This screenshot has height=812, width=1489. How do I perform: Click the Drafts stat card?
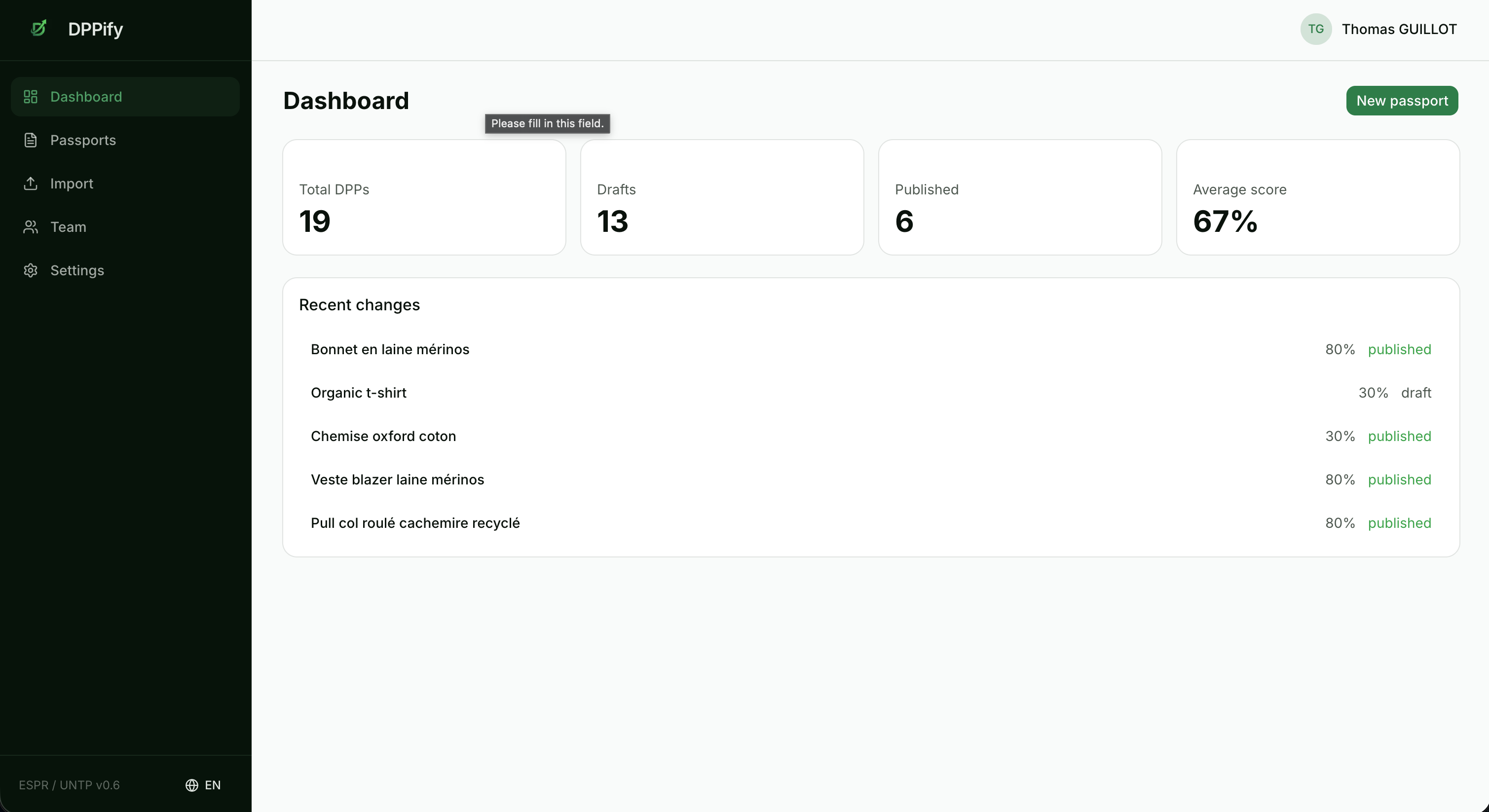point(721,197)
